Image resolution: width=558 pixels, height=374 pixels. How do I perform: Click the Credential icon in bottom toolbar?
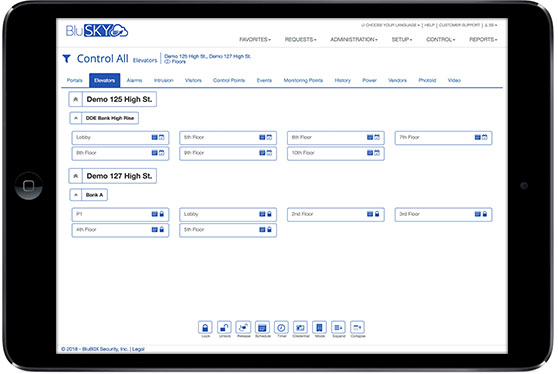pos(300,327)
